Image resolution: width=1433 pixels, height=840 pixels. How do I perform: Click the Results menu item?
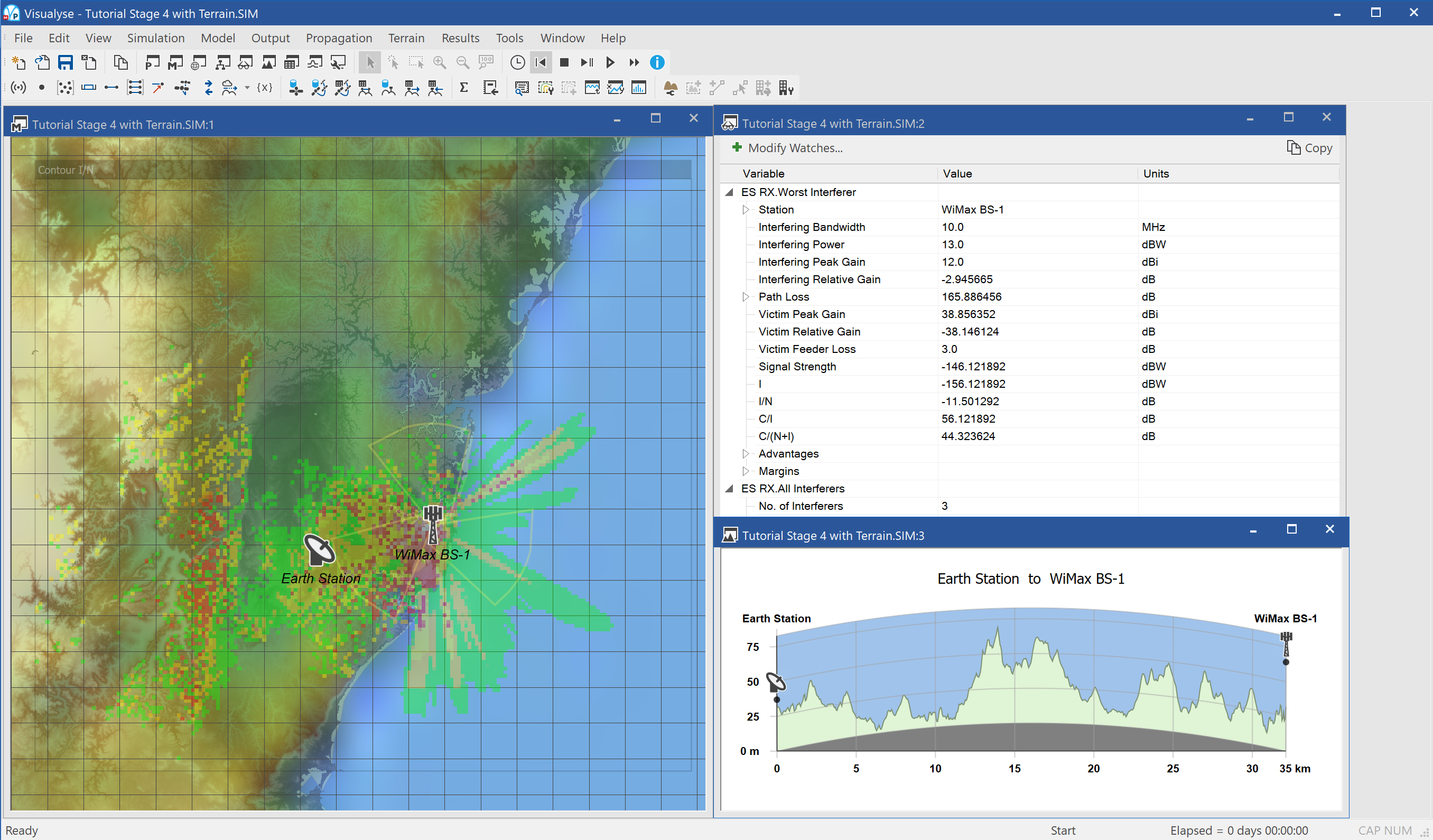[458, 36]
